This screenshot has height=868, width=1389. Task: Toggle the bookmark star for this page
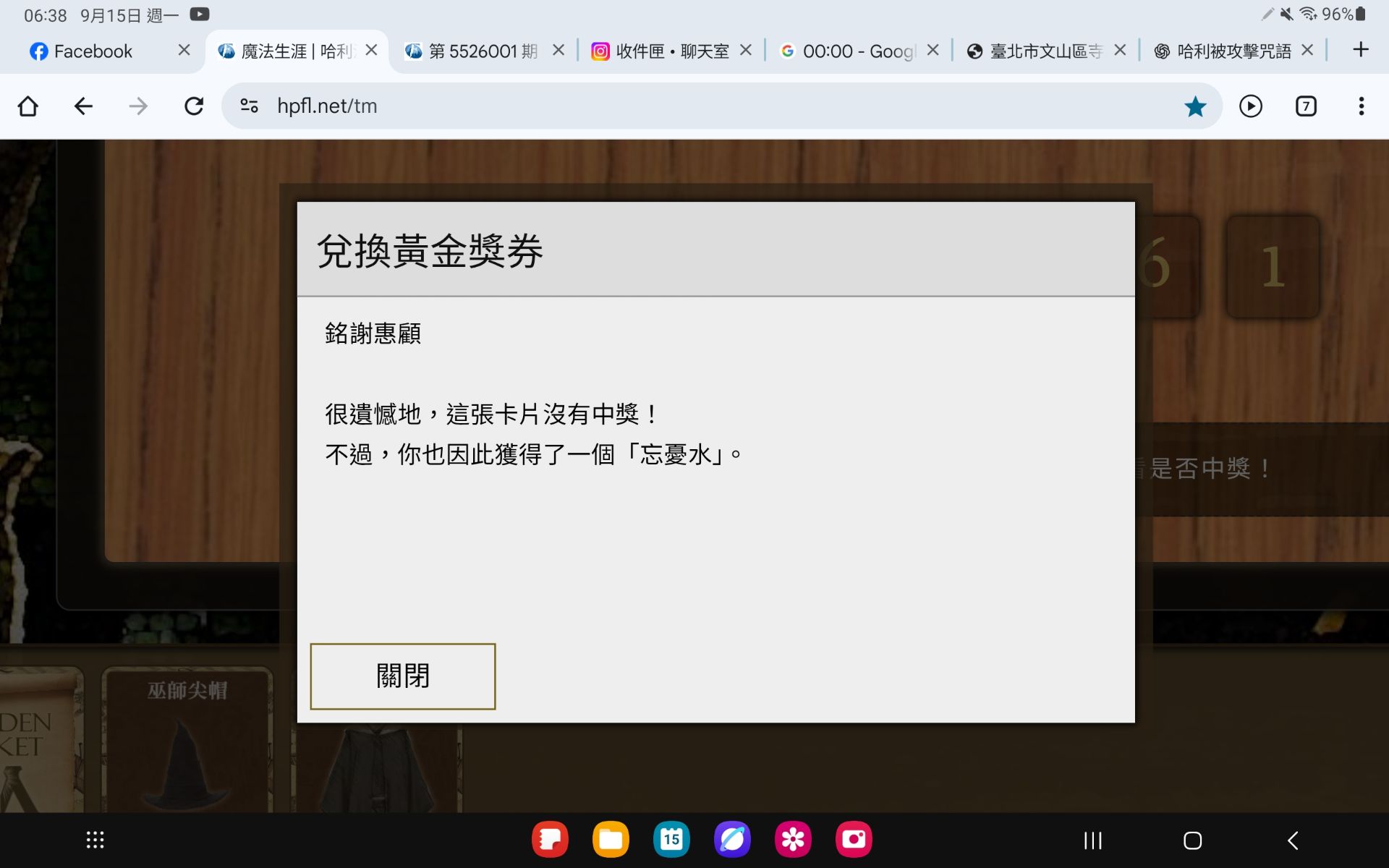click(1194, 106)
